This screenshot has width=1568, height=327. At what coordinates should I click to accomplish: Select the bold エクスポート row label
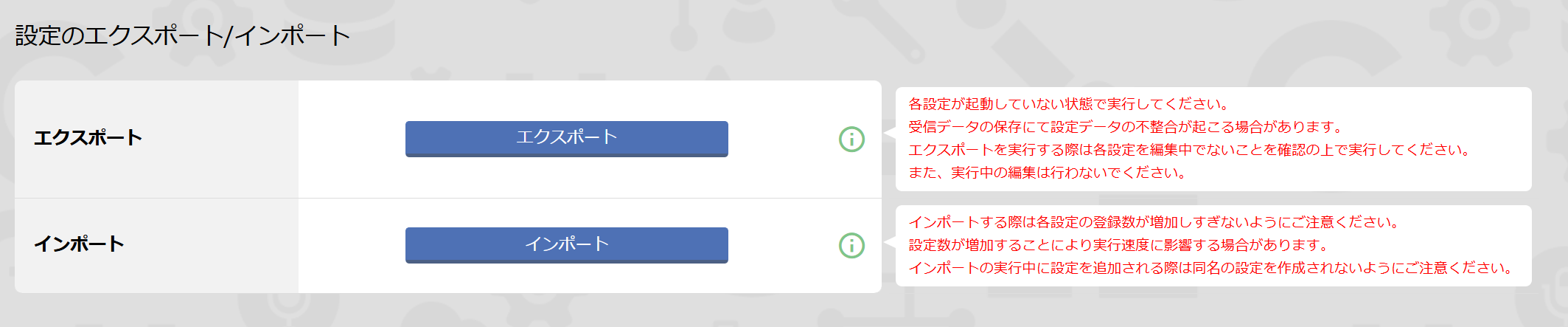pos(88,138)
